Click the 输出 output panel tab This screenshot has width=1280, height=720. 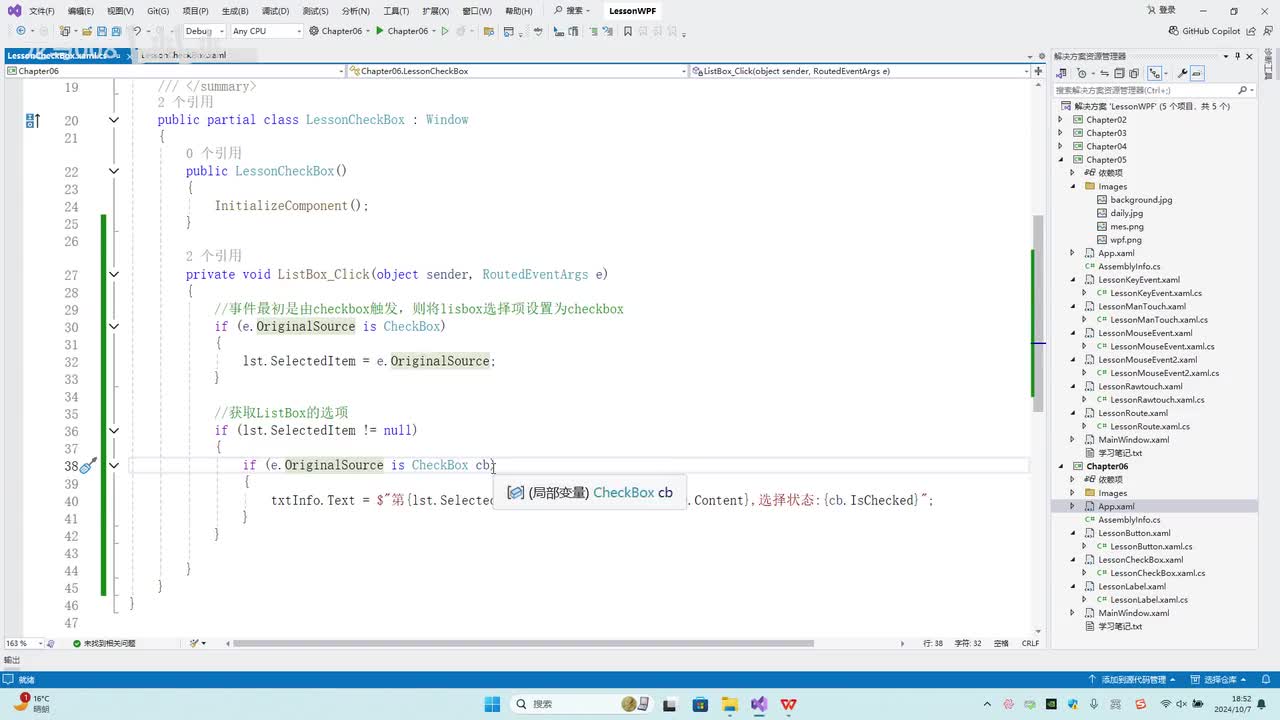pyautogui.click(x=12, y=660)
